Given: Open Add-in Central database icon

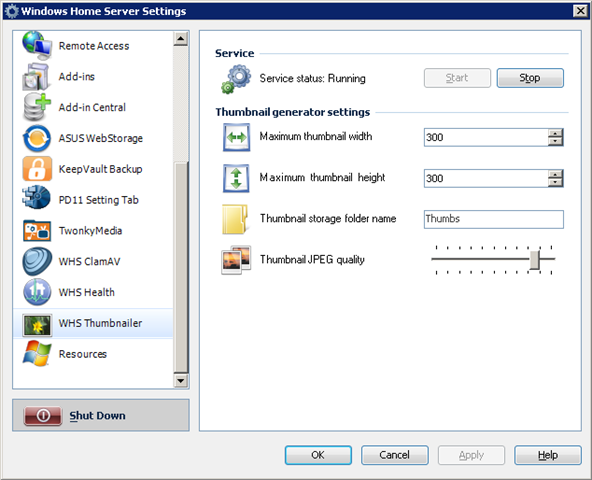Looking at the screenshot, I should click(37, 107).
